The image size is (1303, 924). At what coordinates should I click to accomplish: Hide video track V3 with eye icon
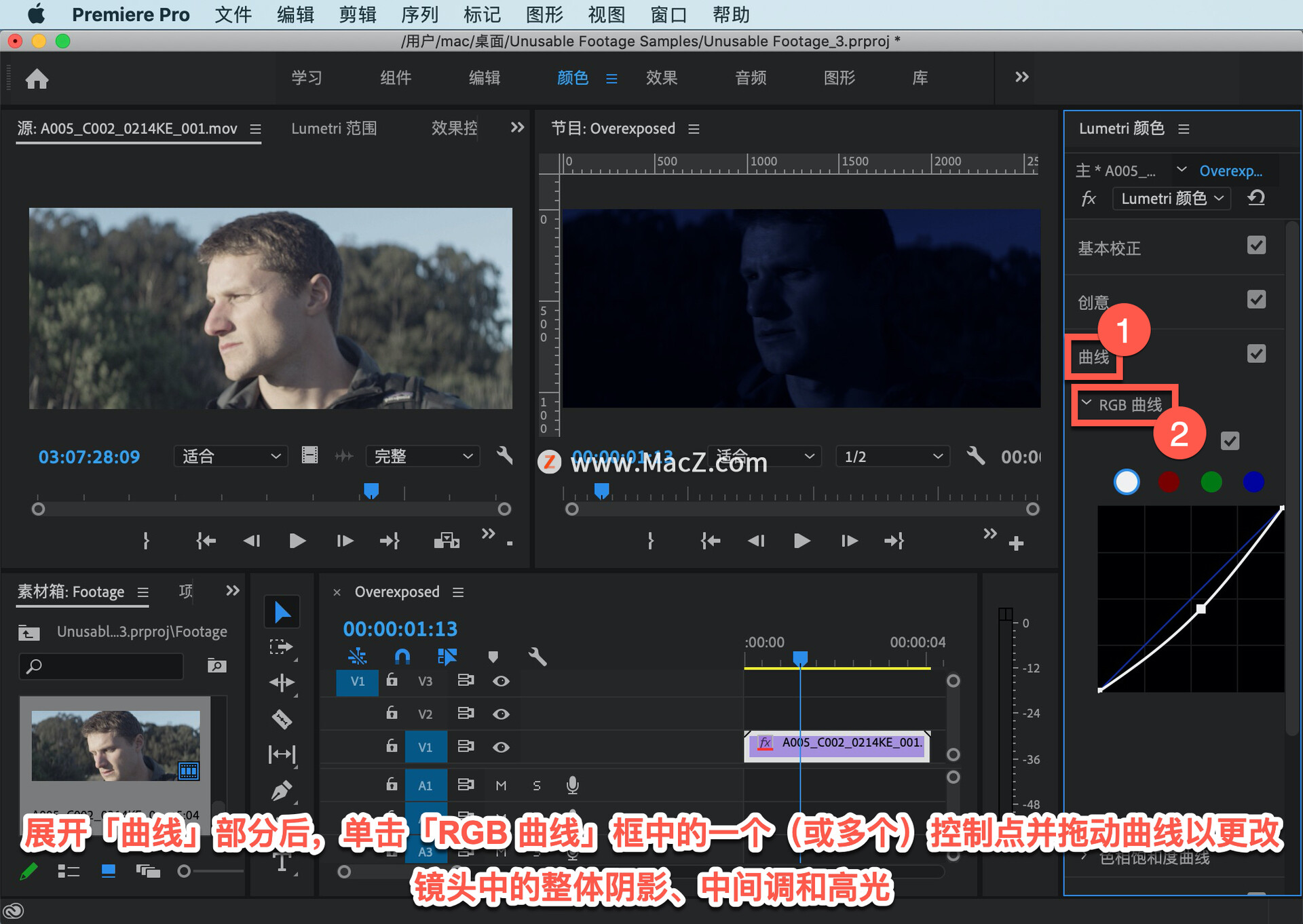click(x=501, y=681)
